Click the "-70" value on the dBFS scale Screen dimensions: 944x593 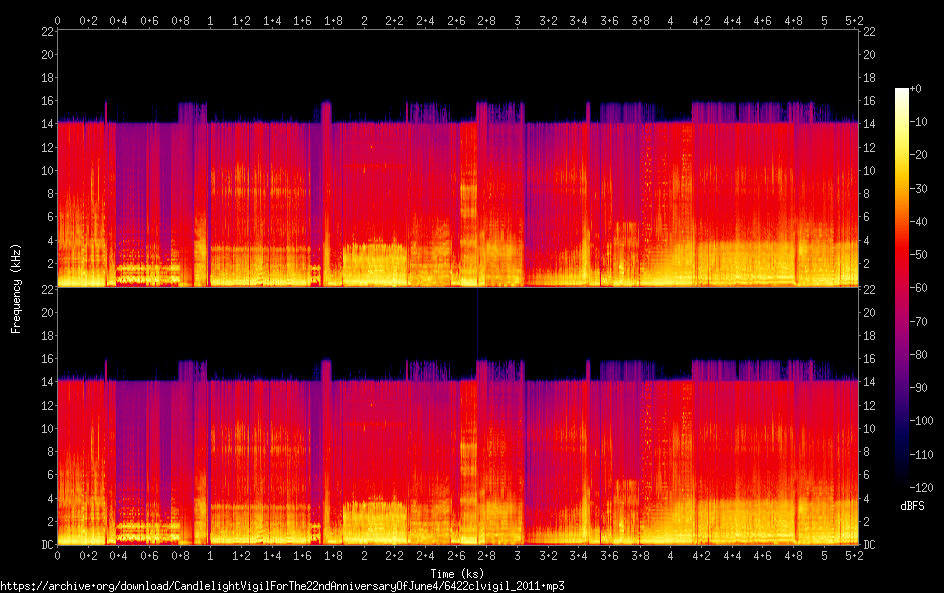918,321
